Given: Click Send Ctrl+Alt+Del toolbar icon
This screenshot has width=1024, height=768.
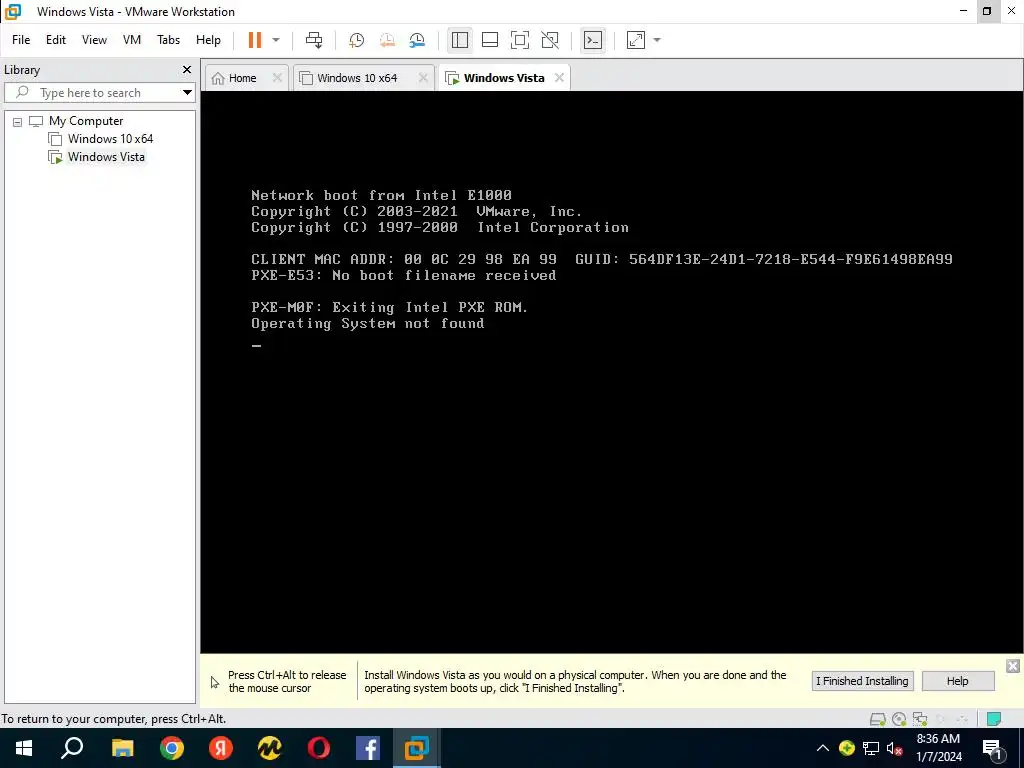Looking at the screenshot, I should [x=314, y=40].
